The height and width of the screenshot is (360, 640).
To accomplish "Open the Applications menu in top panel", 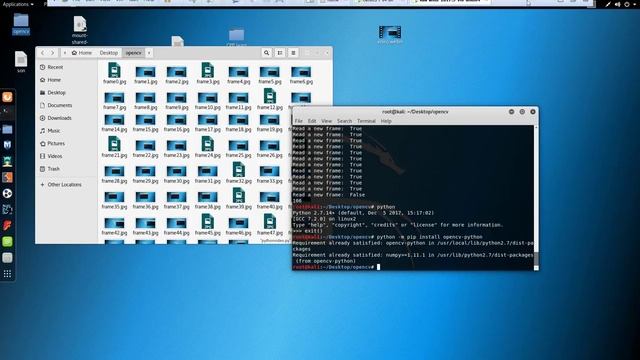I will tap(18, 4).
